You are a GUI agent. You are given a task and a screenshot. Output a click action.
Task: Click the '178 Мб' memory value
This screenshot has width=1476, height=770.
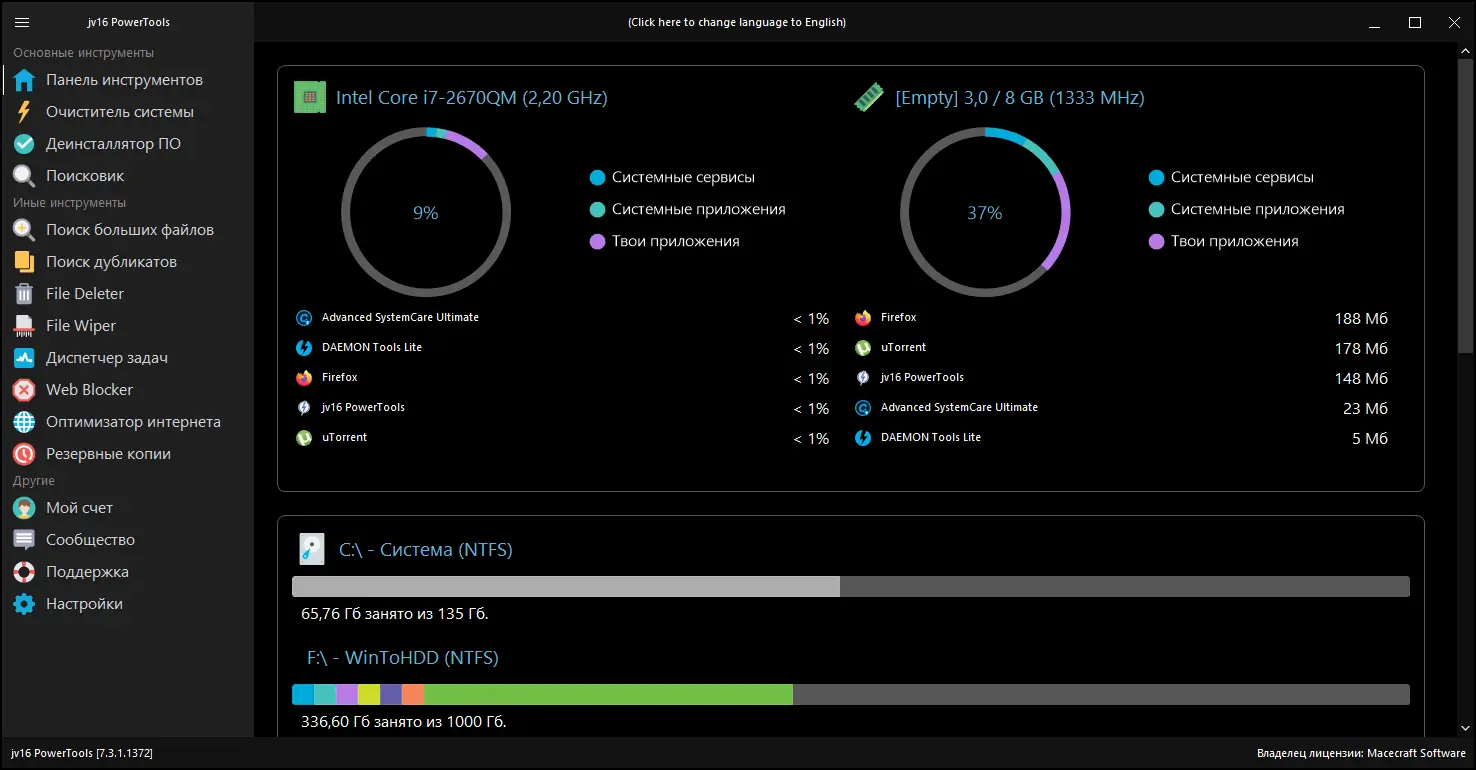pos(1361,349)
